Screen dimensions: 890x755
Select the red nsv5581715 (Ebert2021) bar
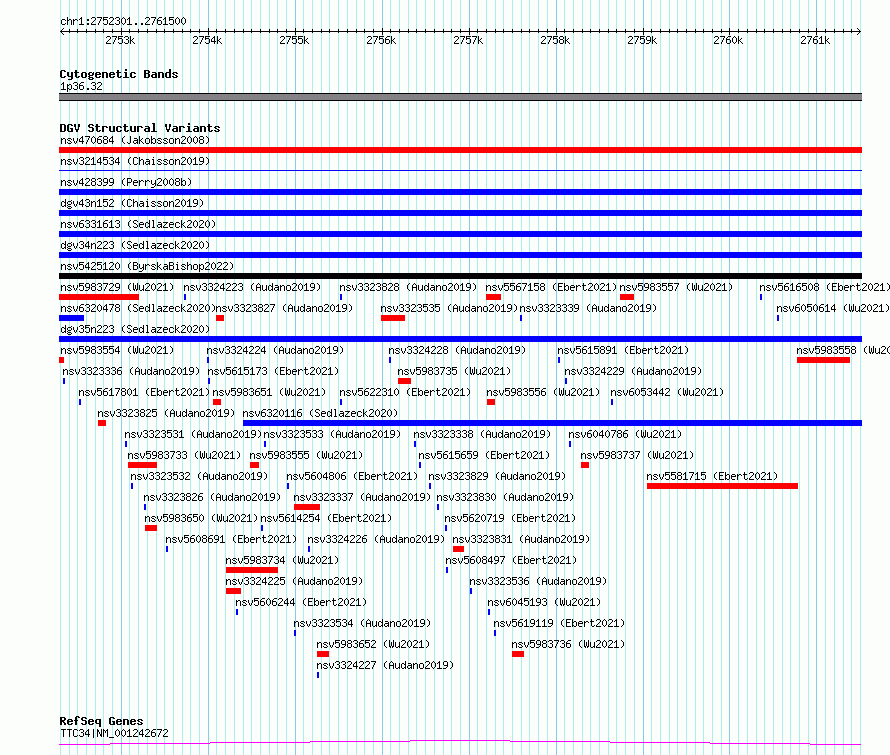pos(722,486)
